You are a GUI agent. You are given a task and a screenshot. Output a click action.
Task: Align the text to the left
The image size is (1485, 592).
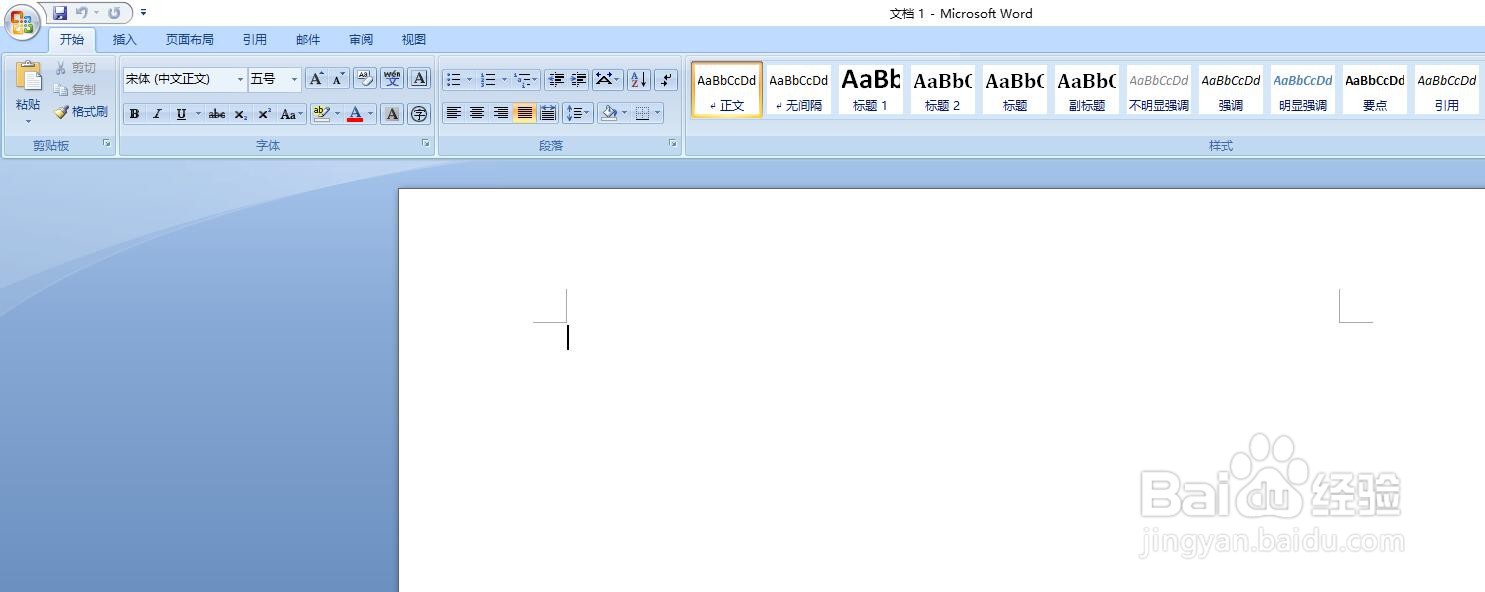pos(453,113)
